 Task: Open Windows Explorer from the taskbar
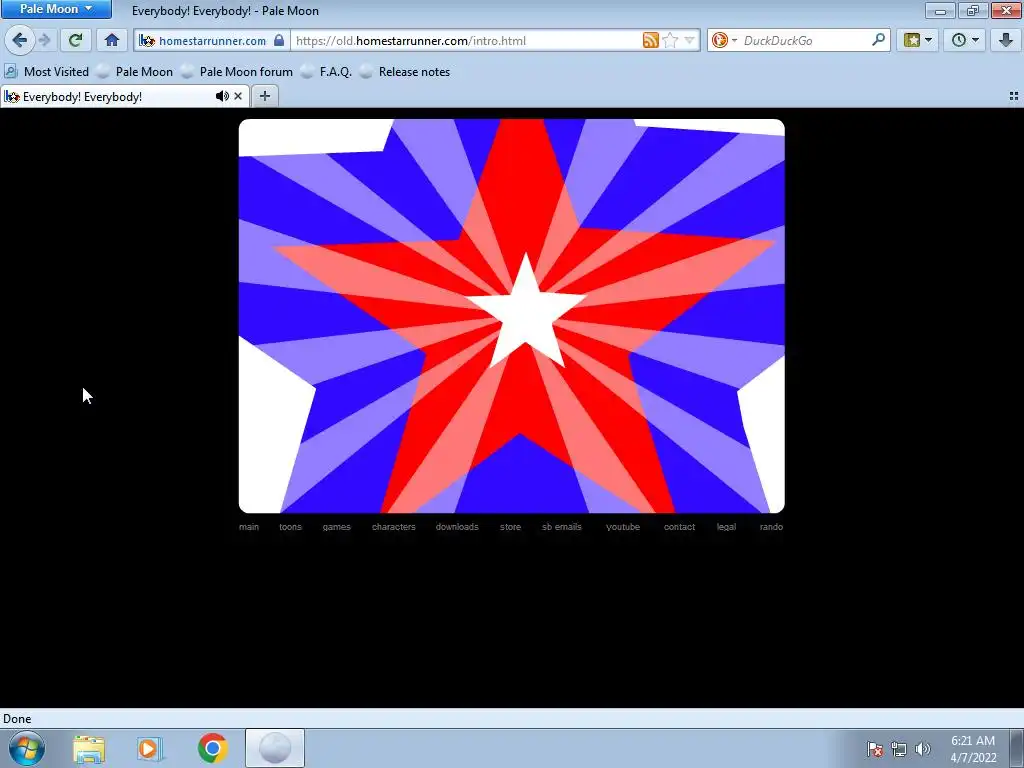[x=89, y=748]
